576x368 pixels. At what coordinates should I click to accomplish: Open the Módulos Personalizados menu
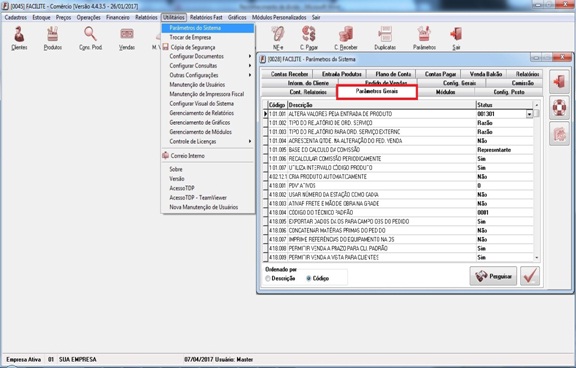click(279, 17)
